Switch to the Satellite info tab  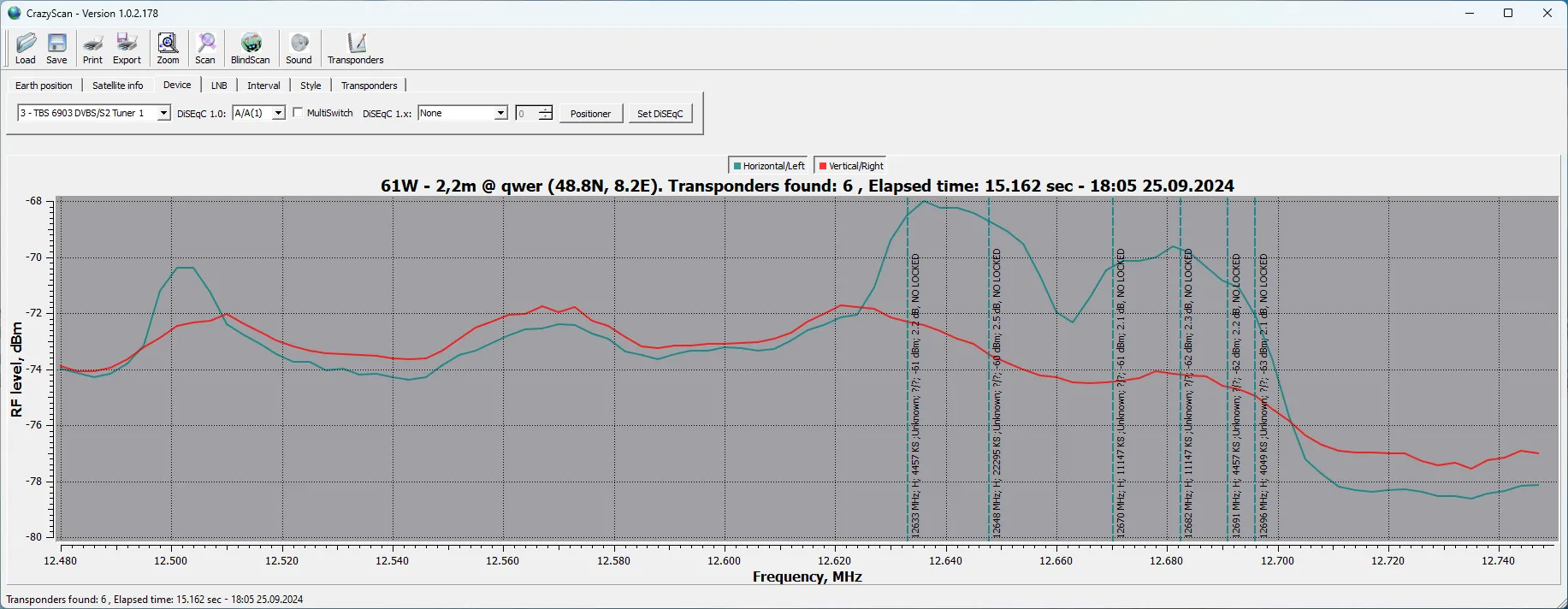118,86
